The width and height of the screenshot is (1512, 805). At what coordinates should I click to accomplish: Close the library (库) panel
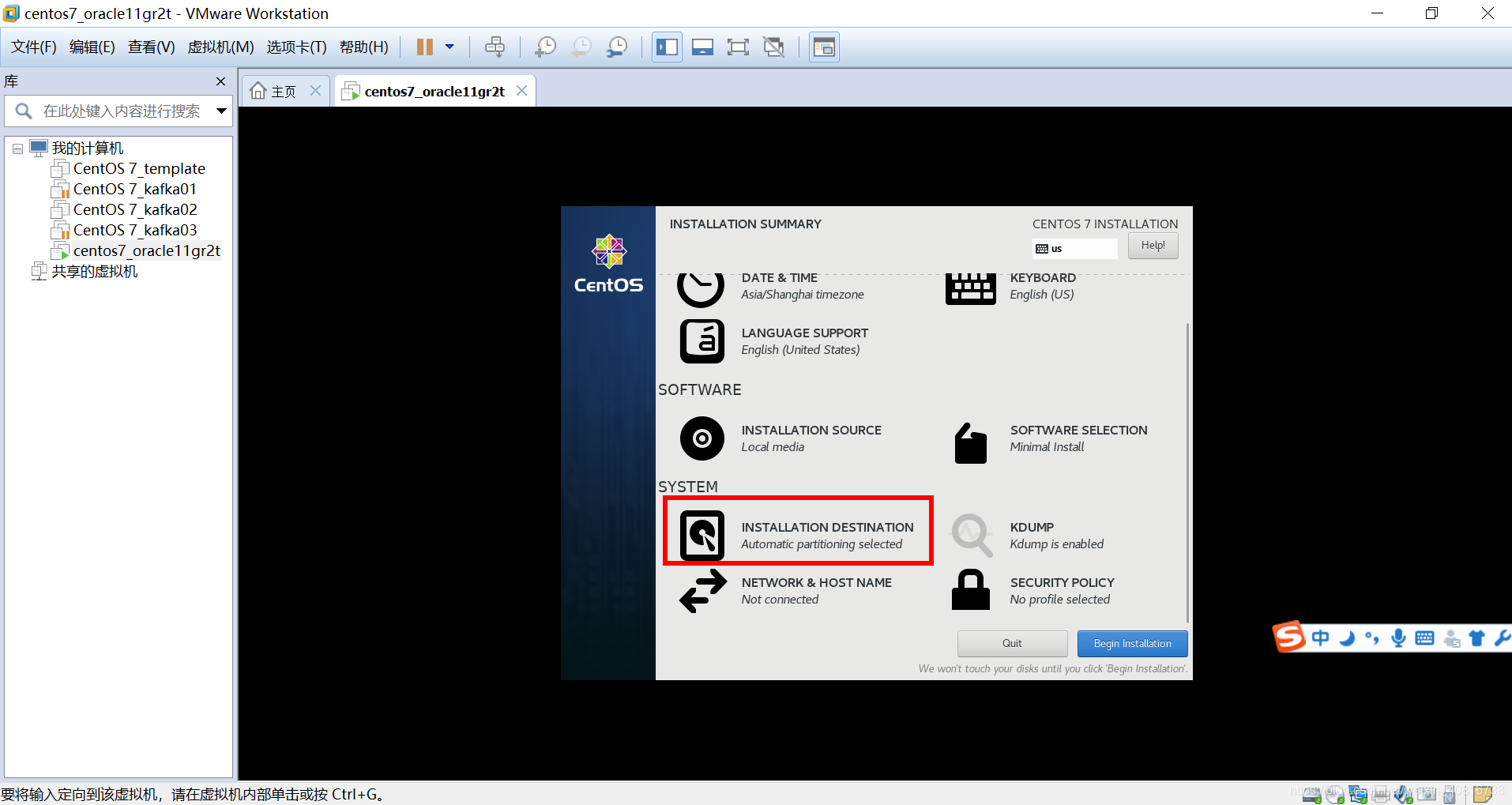[220, 81]
